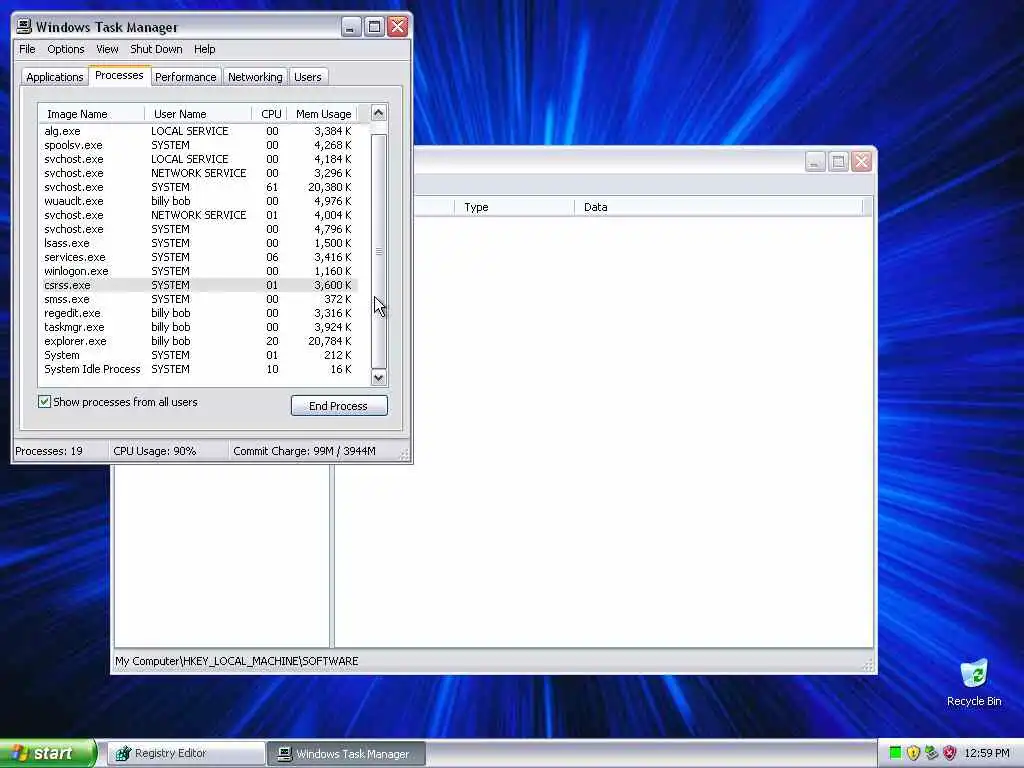Screen dimensions: 1024x768
Task: Open the Help menu
Action: (x=204, y=49)
